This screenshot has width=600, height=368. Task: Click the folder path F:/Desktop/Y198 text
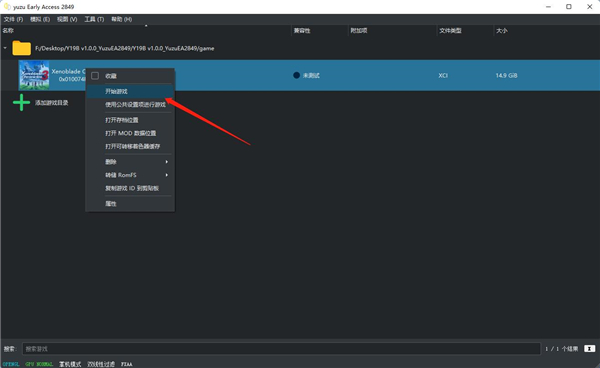[x=125, y=48]
